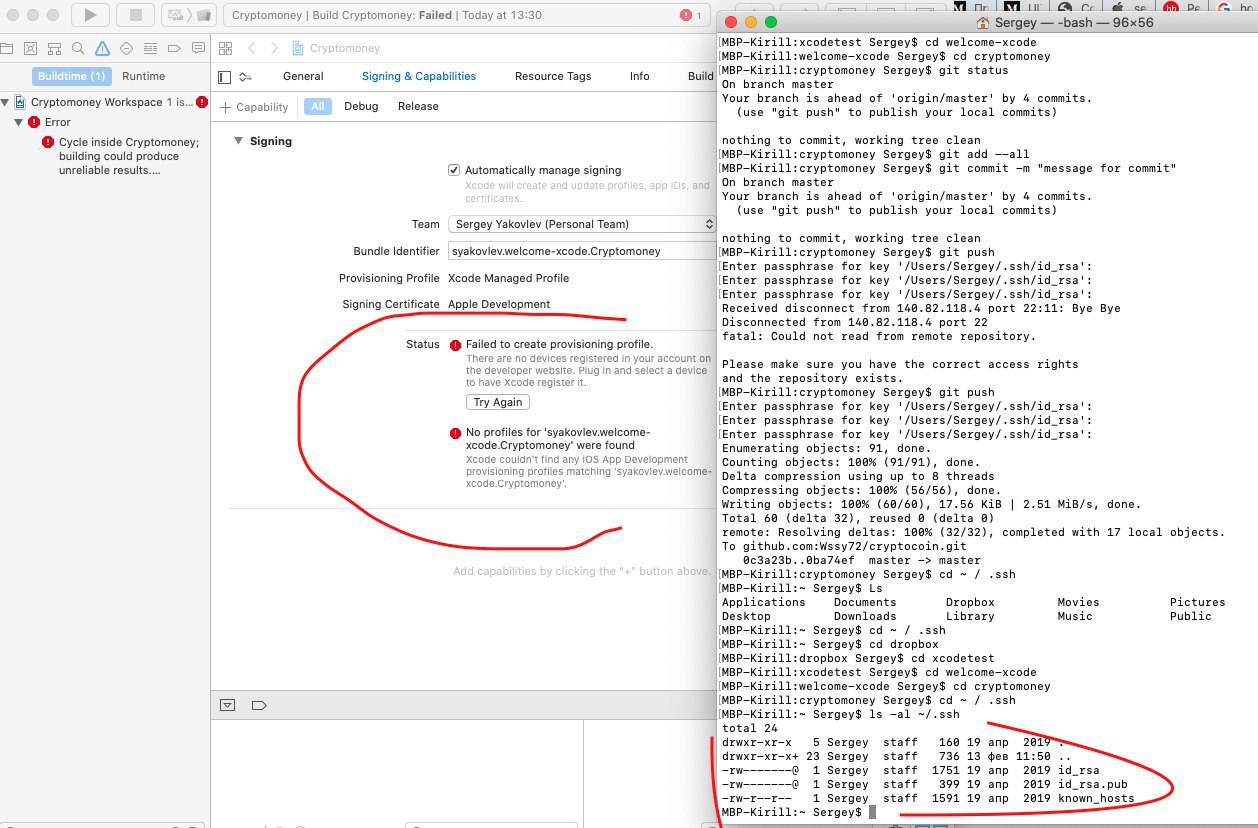Click the 'Apple Development' certificate value
This screenshot has height=828, width=1258.
coord(499,304)
